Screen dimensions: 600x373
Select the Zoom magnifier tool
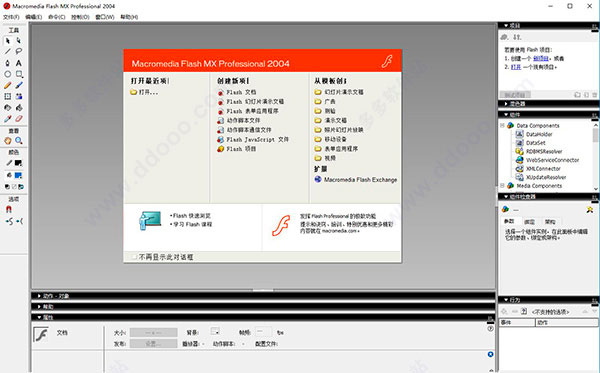tap(18, 141)
